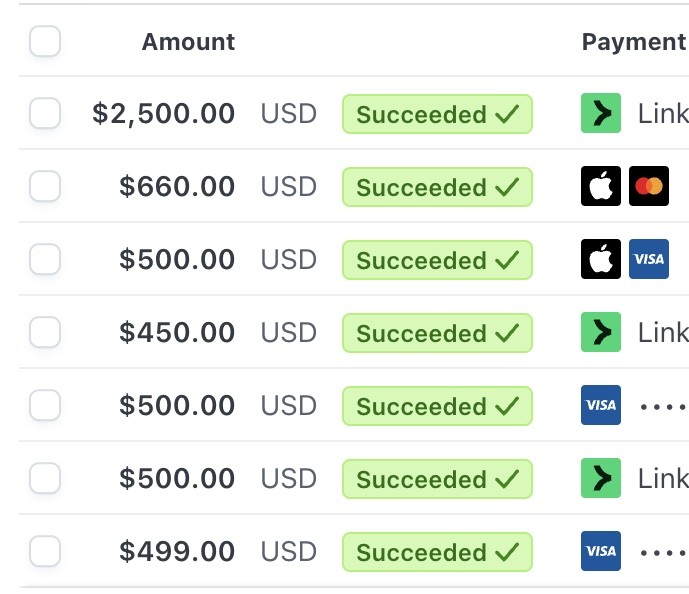
Task: Click the Mastercard icon on the $660.00 payment
Action: 649,187
